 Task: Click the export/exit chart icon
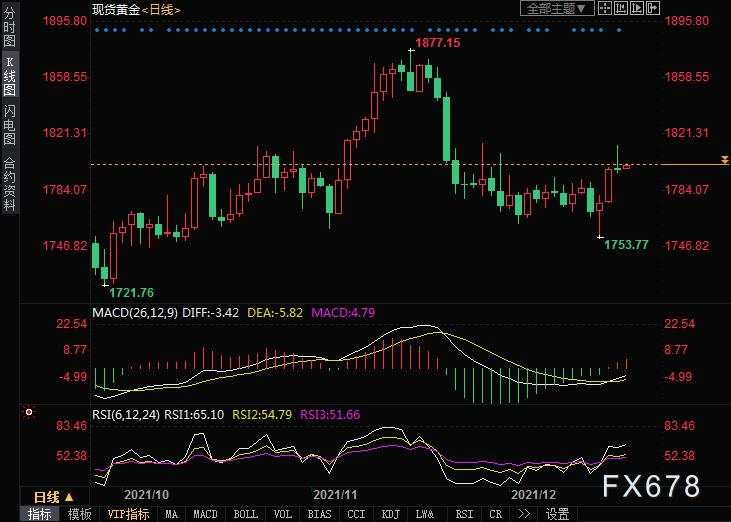click(x=653, y=8)
